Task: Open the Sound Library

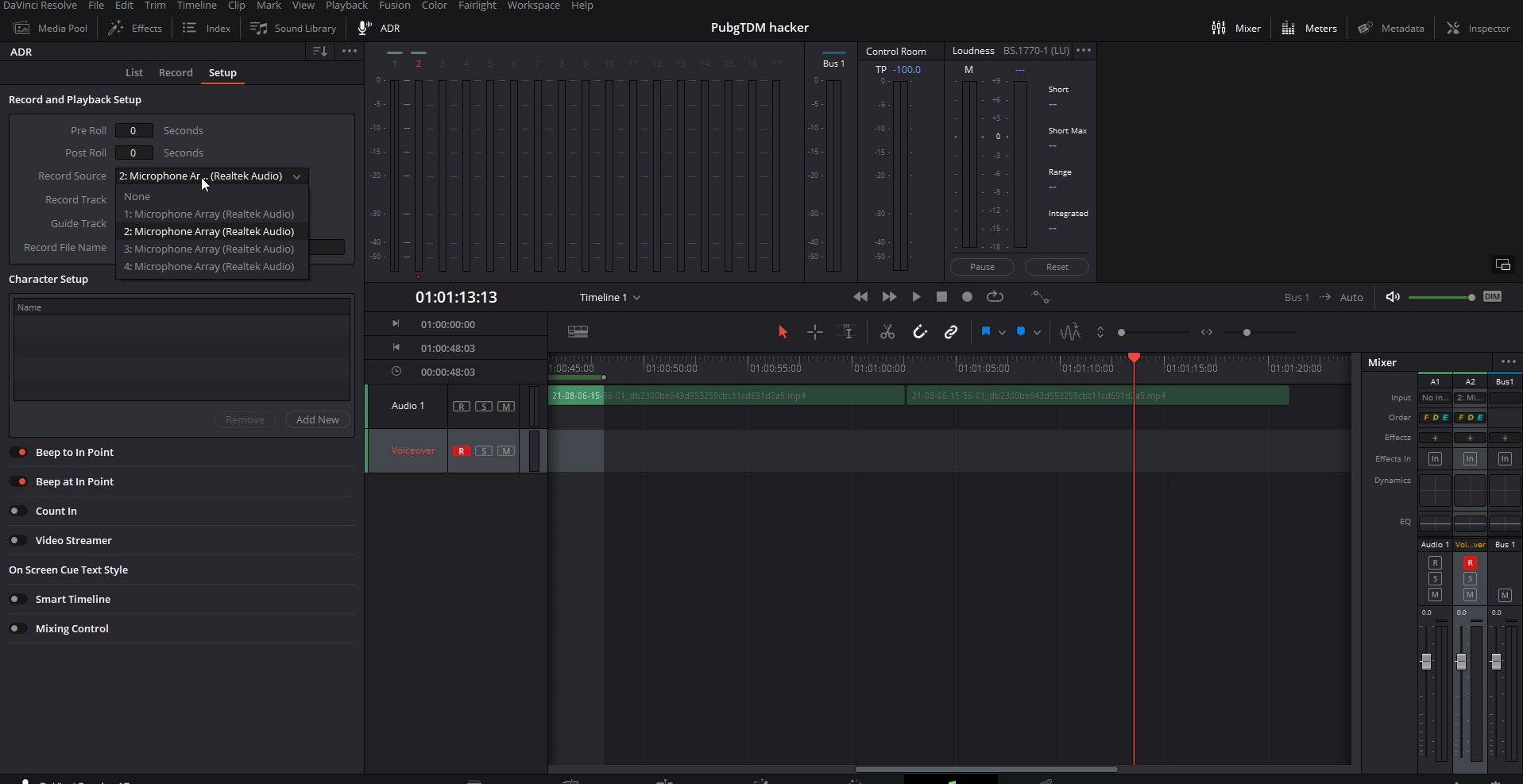Action: (x=293, y=28)
